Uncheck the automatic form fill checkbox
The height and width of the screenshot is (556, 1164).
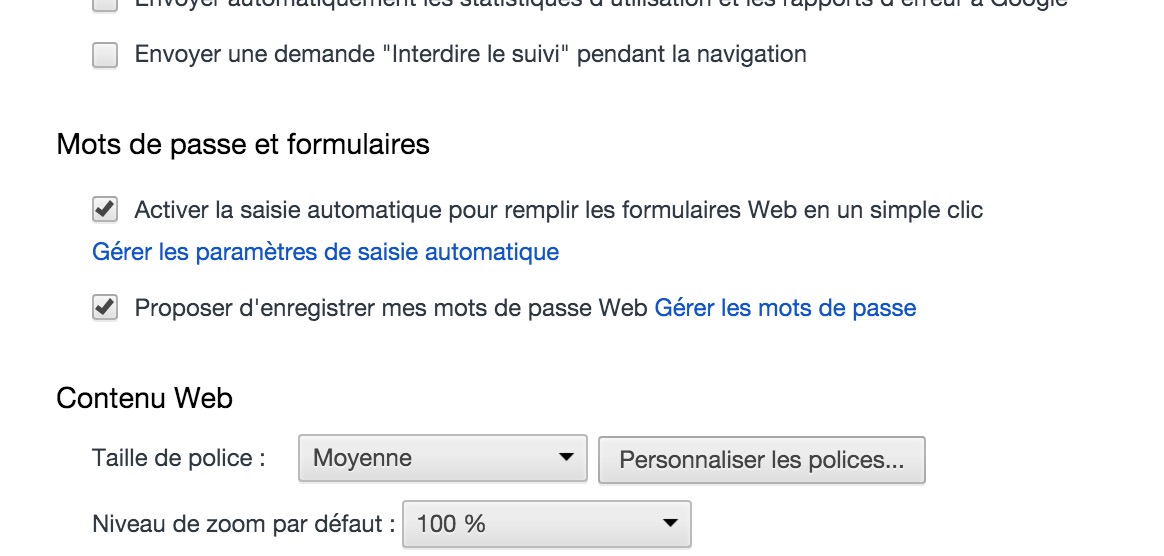(105, 210)
